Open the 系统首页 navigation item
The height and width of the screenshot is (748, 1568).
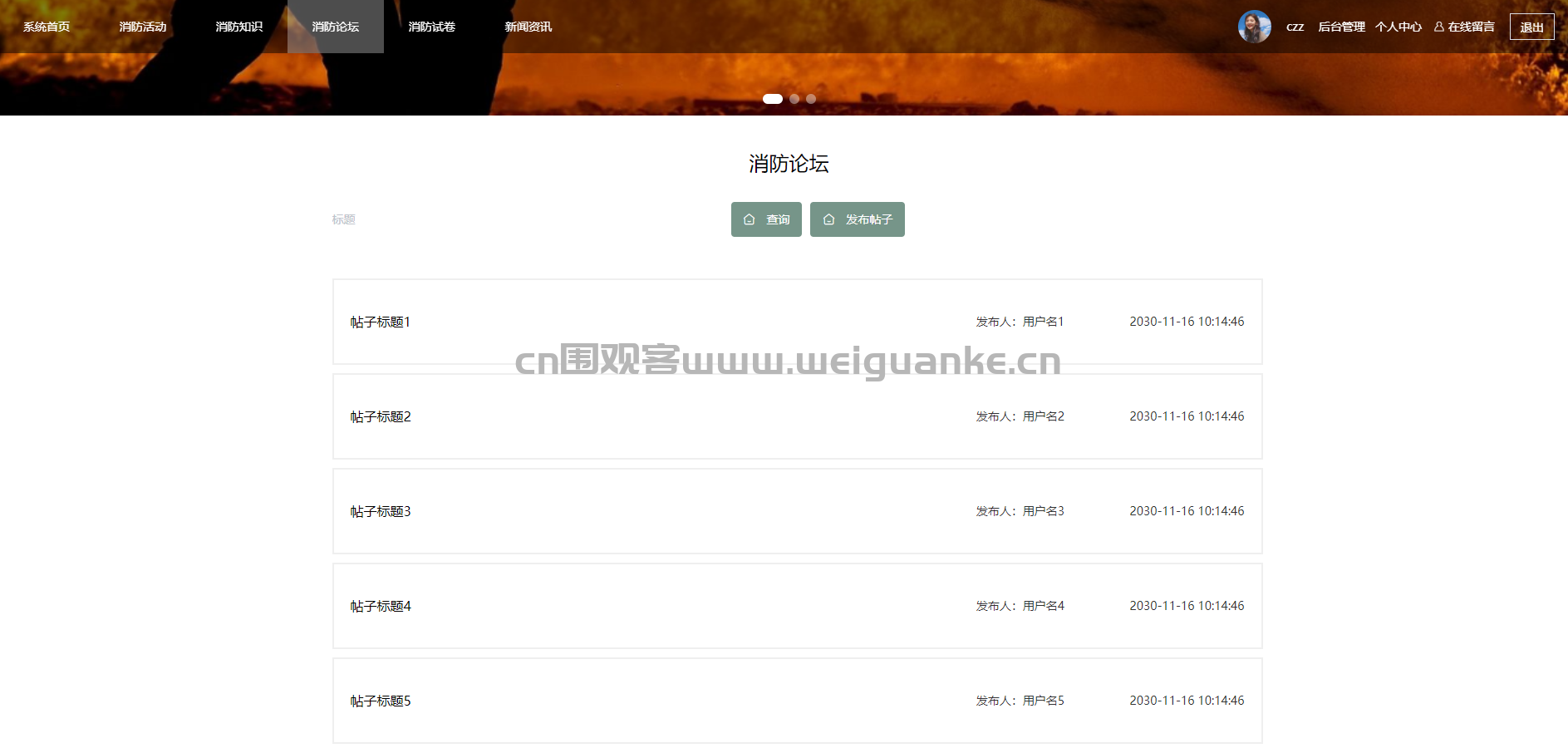coord(47,27)
